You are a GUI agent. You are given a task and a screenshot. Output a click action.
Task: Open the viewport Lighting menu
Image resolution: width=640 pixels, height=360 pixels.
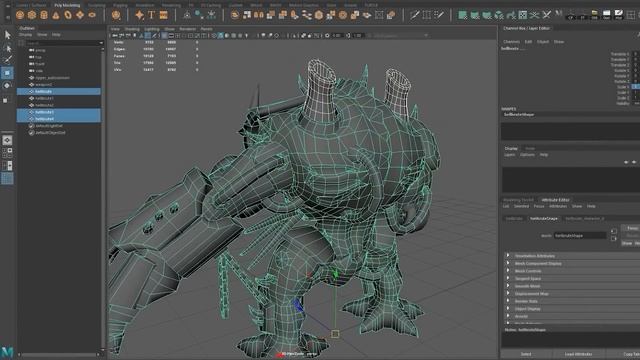click(x=152, y=29)
